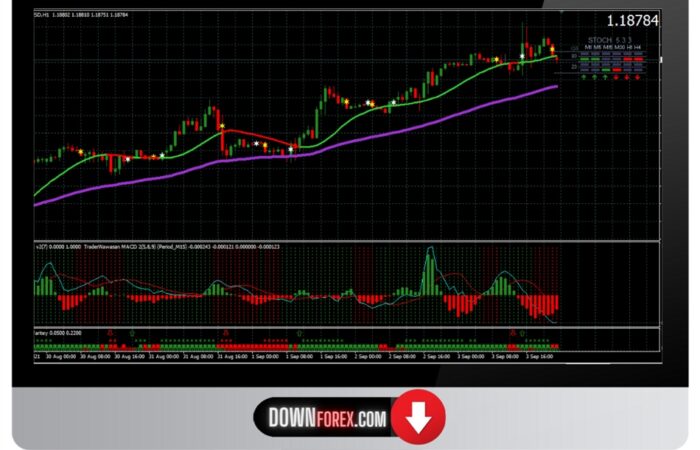This screenshot has height=450, width=700.
Task: Click the tallest green MACD histogram peak
Action: coord(430,270)
